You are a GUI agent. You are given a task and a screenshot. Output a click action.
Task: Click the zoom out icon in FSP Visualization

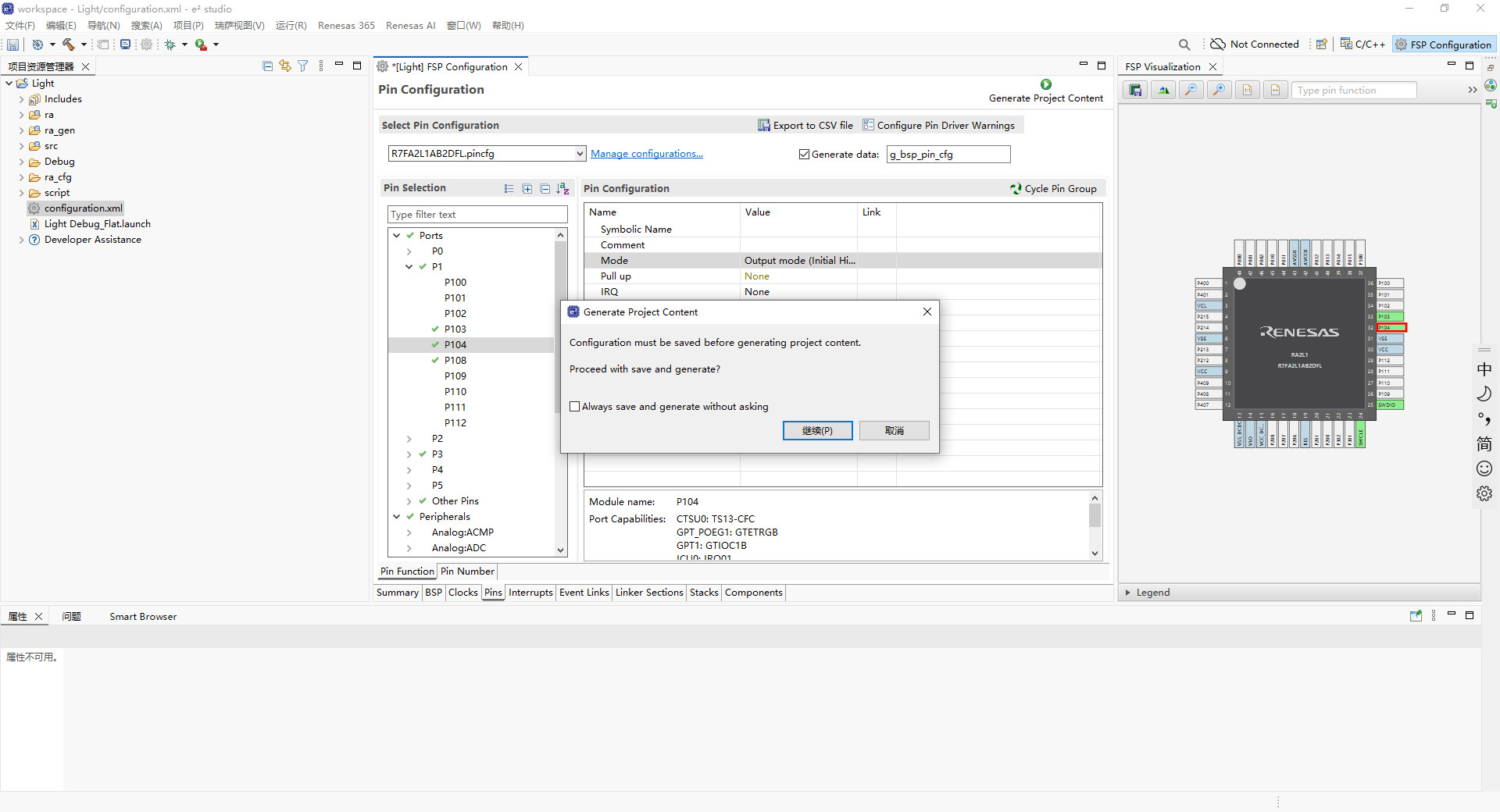pyautogui.click(x=1191, y=91)
